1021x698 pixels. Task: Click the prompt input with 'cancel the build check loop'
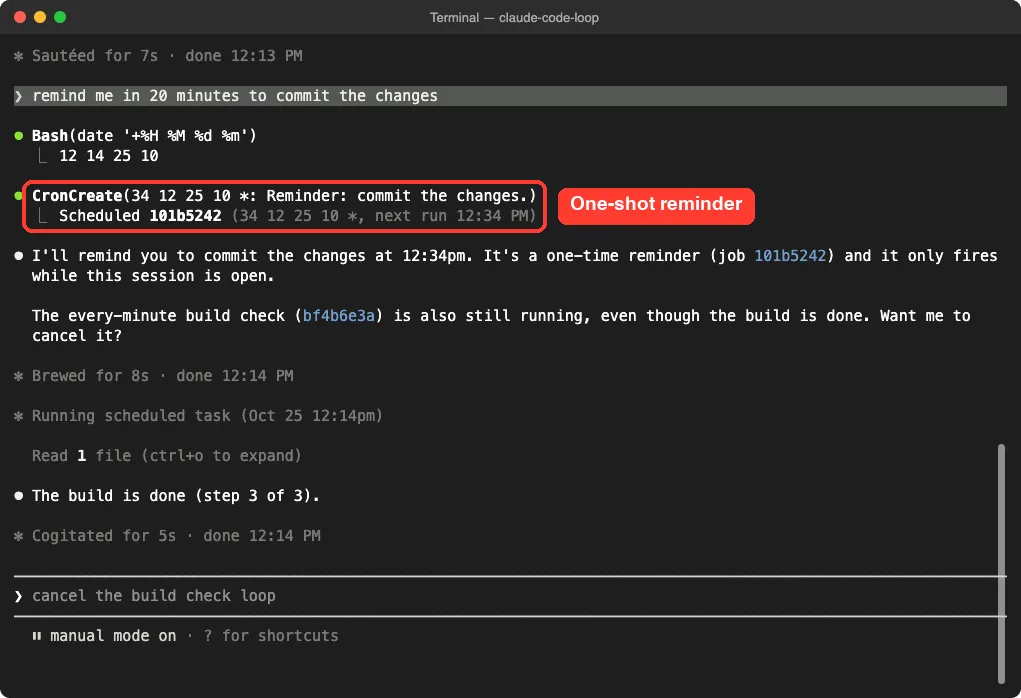pos(510,596)
